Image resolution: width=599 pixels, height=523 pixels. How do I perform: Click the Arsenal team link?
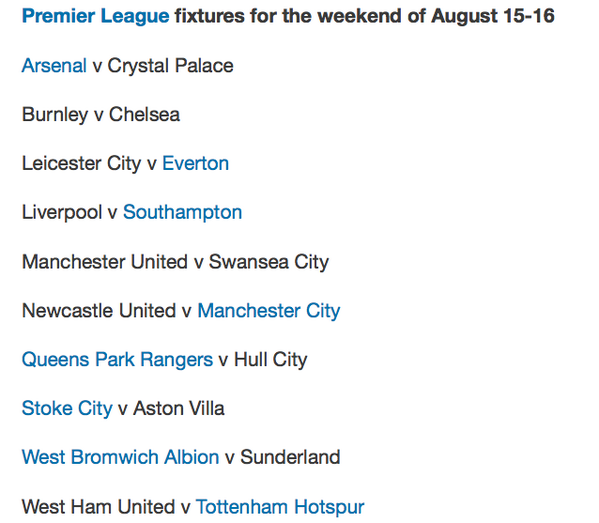click(54, 65)
